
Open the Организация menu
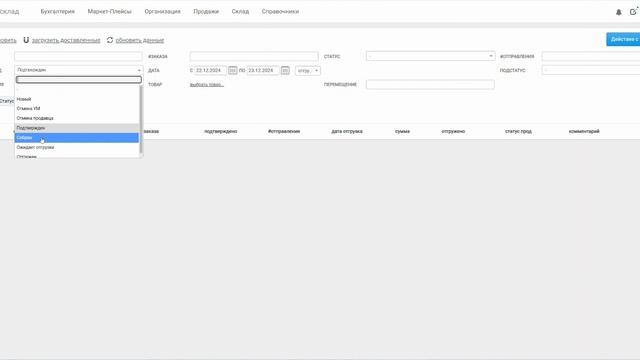pos(162,11)
